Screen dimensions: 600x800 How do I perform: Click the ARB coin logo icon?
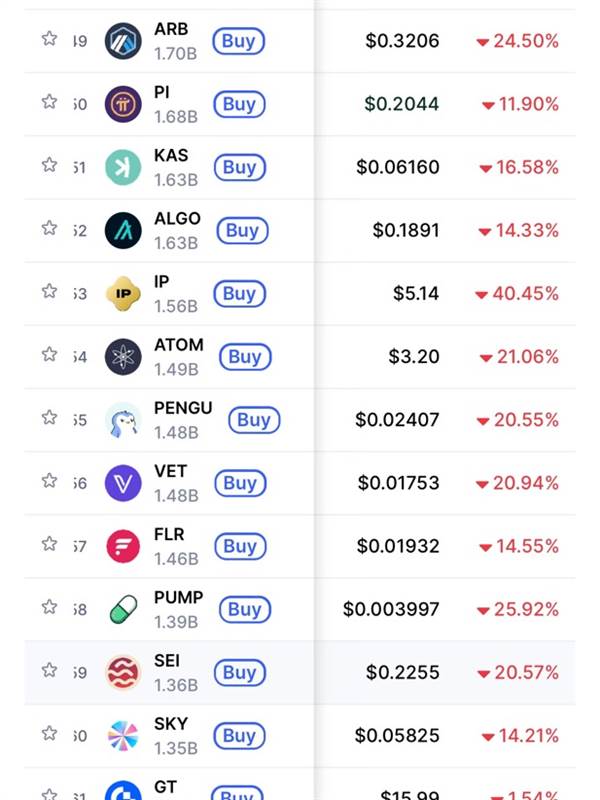tap(123, 41)
